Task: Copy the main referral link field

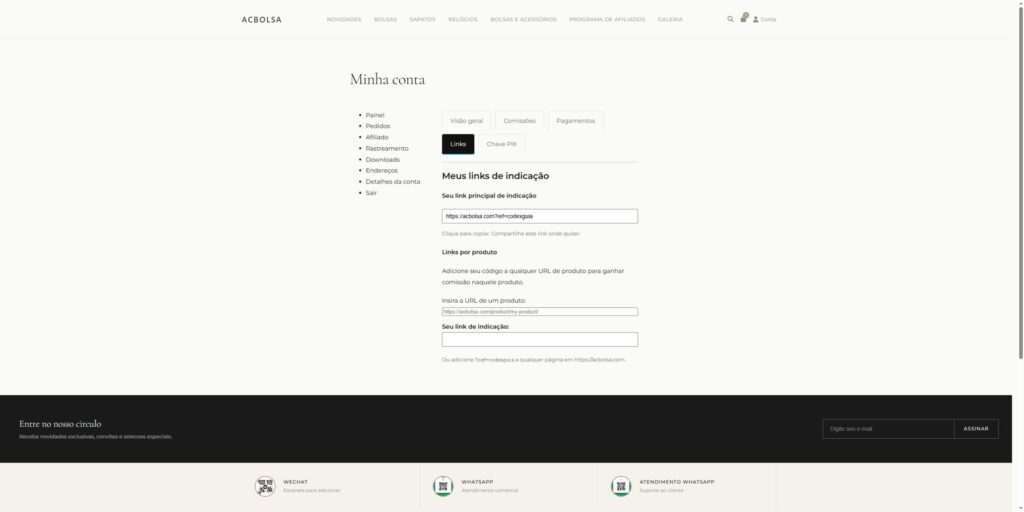Action: point(539,216)
